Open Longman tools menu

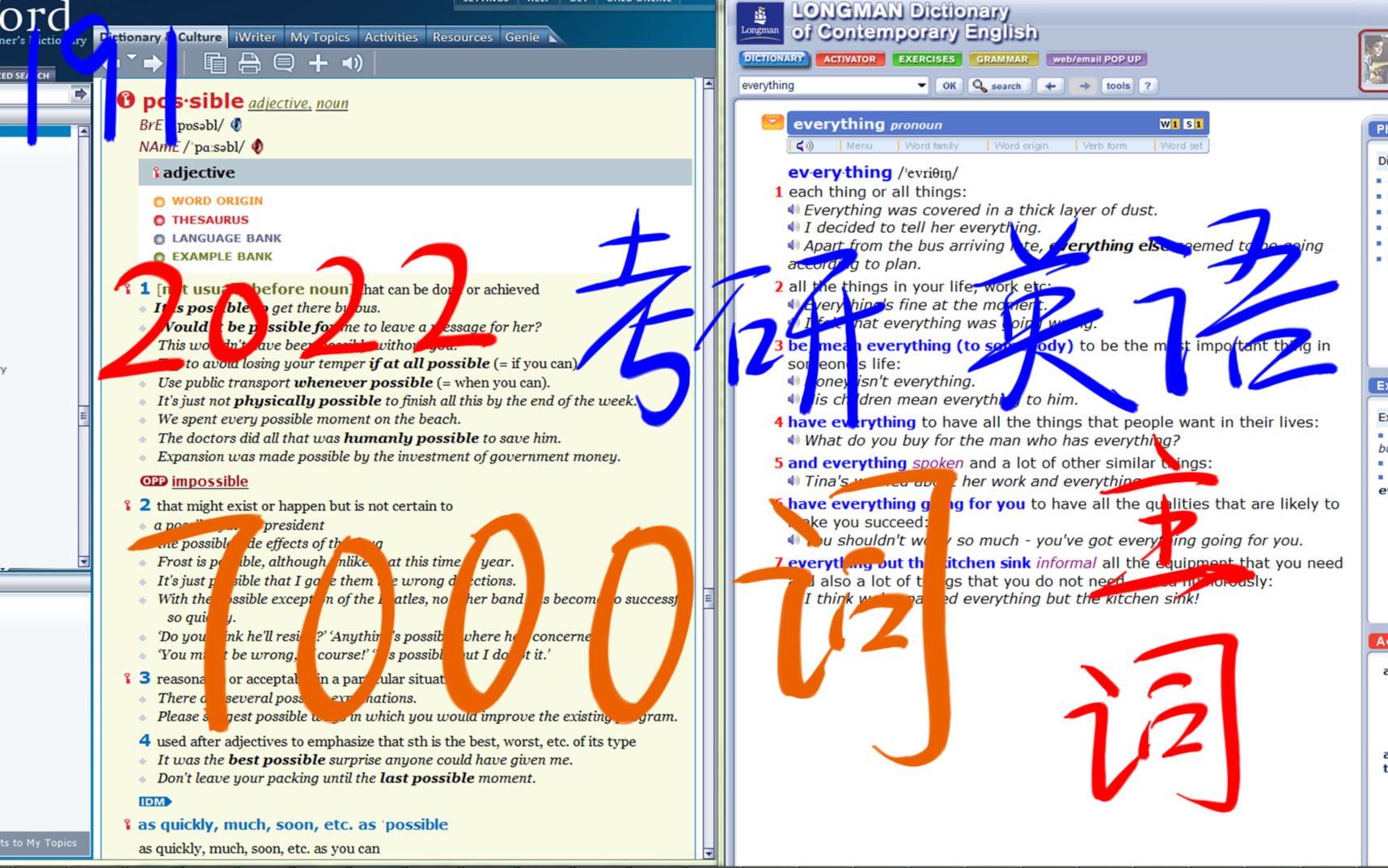(x=1118, y=86)
